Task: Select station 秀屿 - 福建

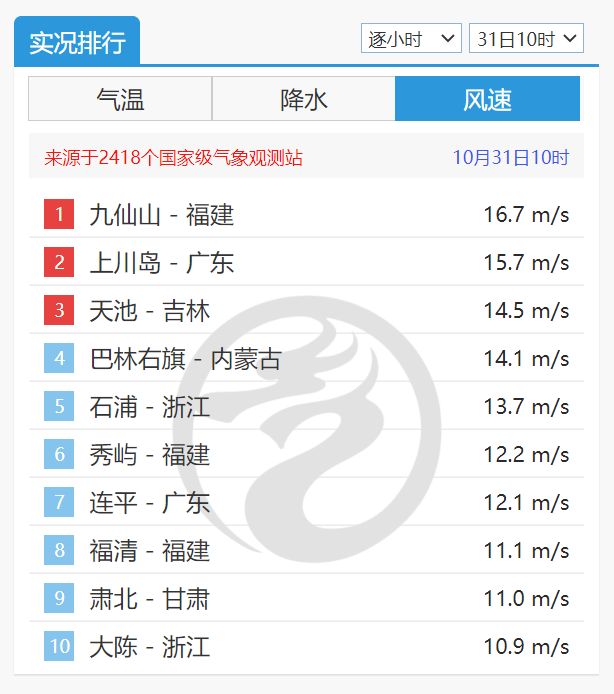Action: click(x=150, y=455)
